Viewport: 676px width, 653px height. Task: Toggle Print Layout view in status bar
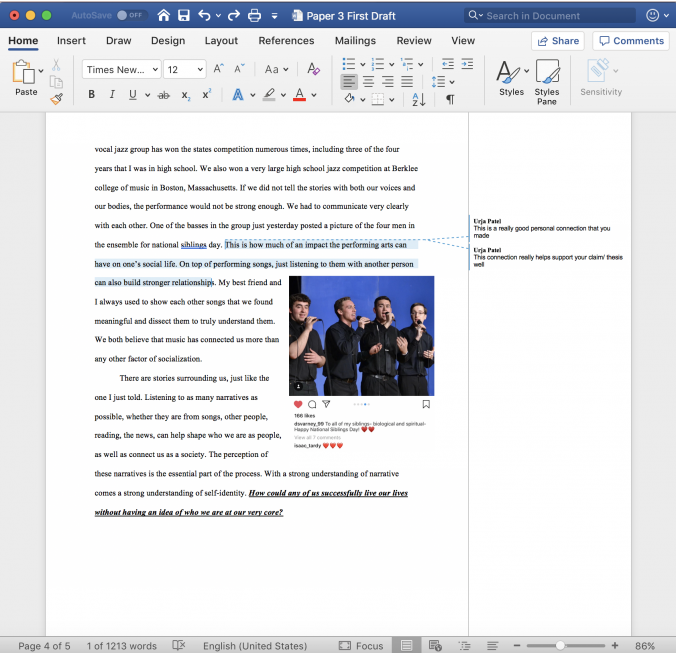tap(406, 645)
